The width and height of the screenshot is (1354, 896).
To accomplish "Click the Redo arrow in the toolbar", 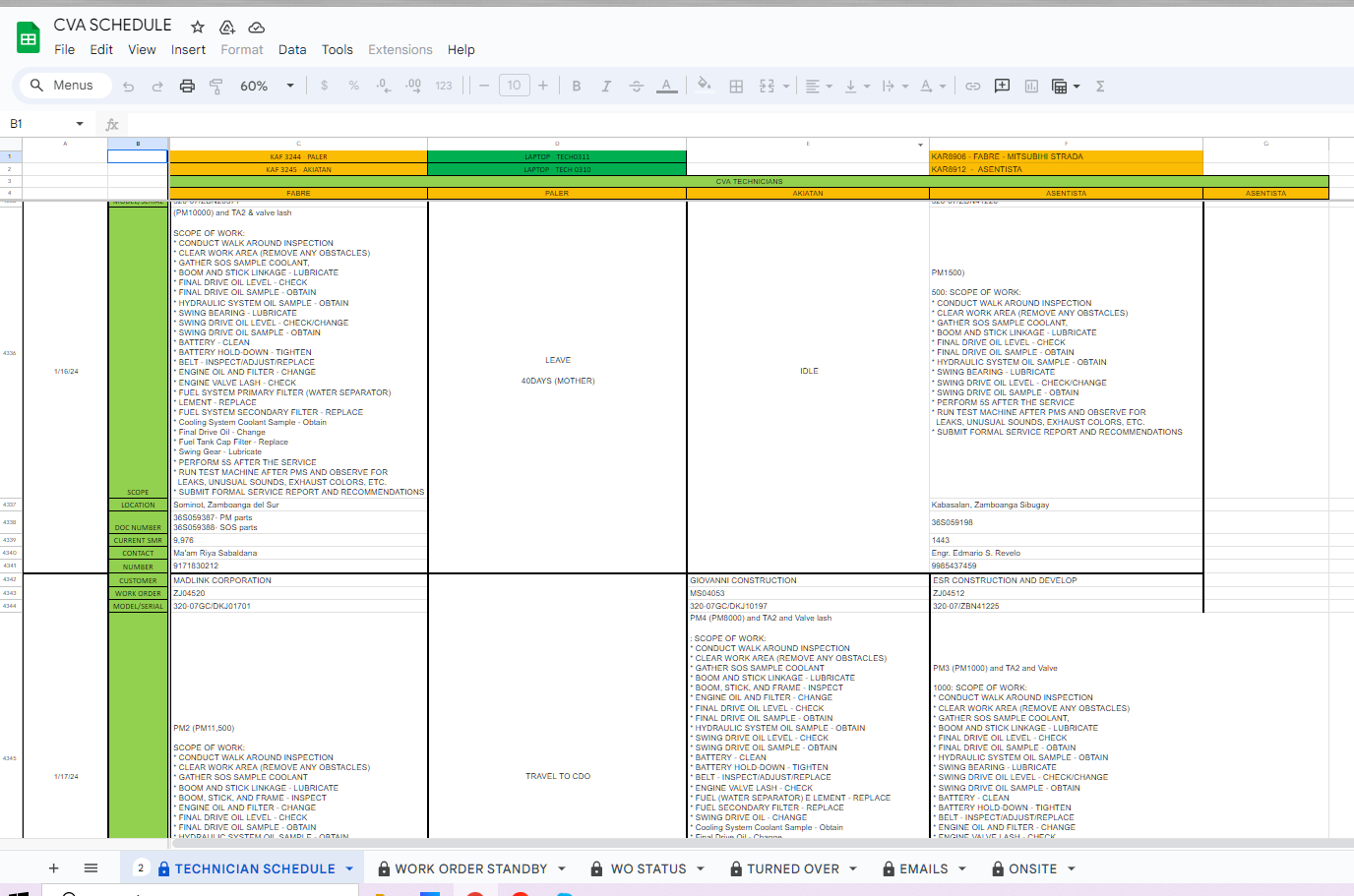I will tap(157, 87).
